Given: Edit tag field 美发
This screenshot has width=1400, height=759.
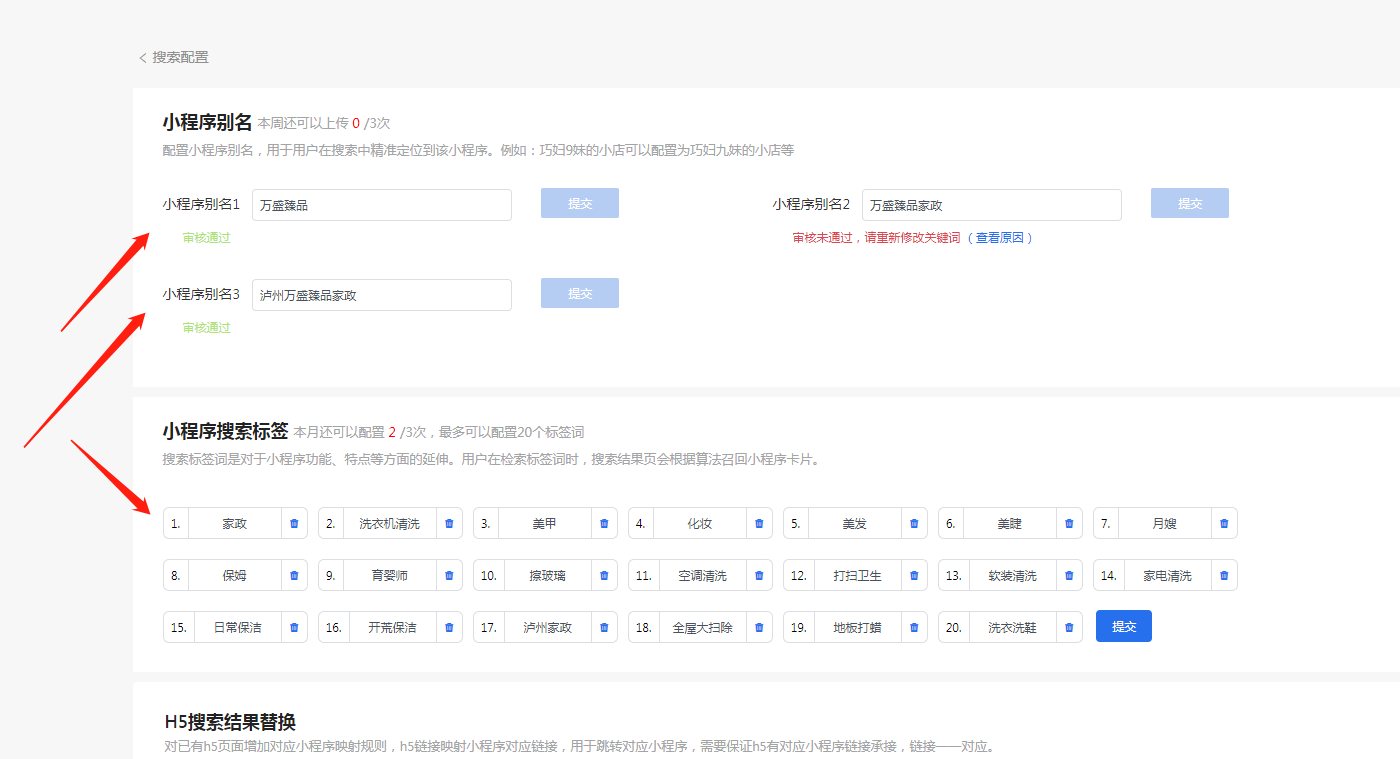Looking at the screenshot, I should point(855,523).
